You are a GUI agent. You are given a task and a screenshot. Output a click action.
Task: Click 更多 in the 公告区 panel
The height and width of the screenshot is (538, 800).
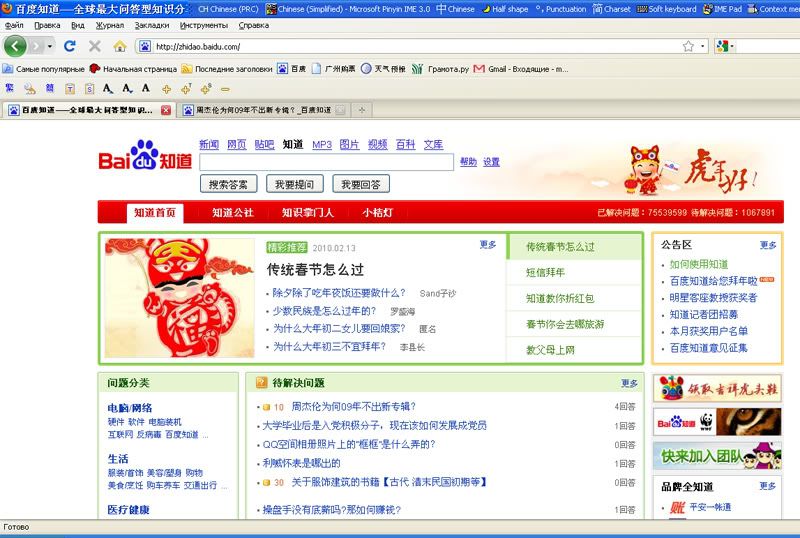(x=768, y=245)
